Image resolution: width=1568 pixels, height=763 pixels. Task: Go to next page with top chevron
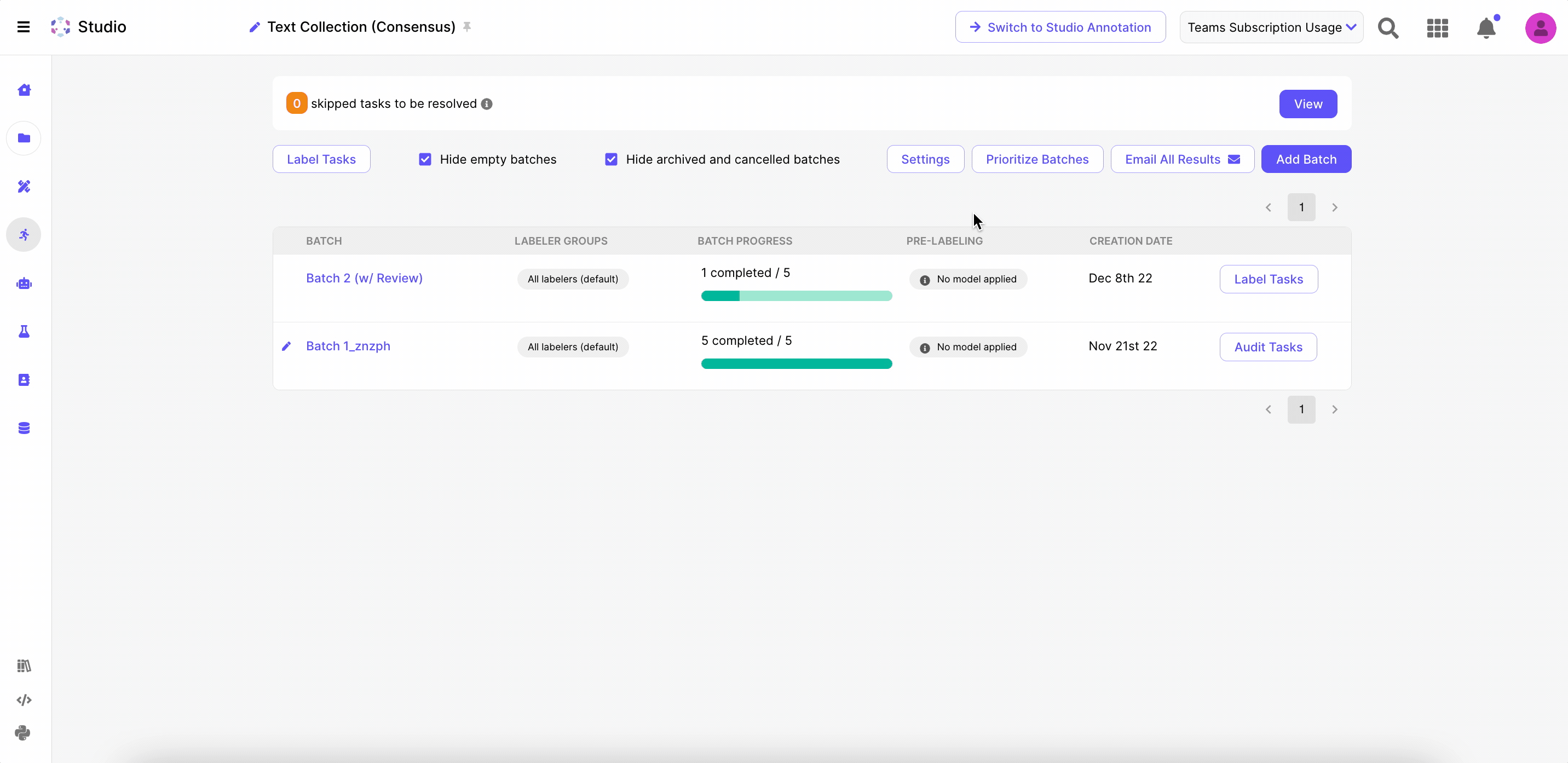coord(1334,207)
